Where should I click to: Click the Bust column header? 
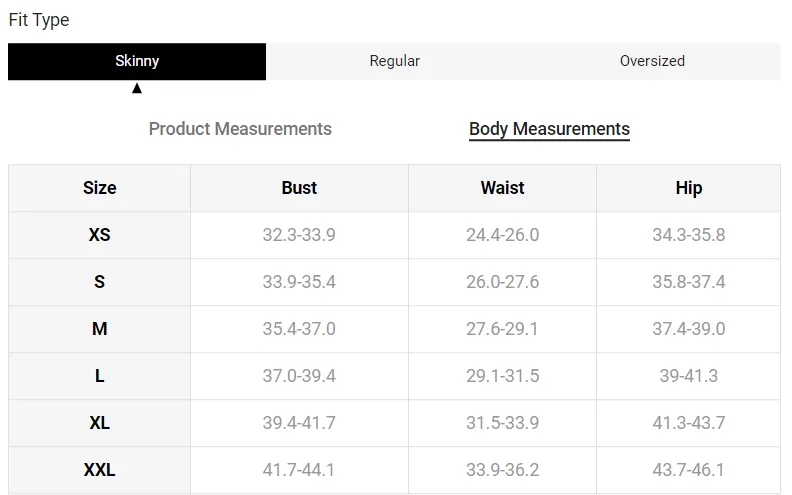tap(300, 188)
